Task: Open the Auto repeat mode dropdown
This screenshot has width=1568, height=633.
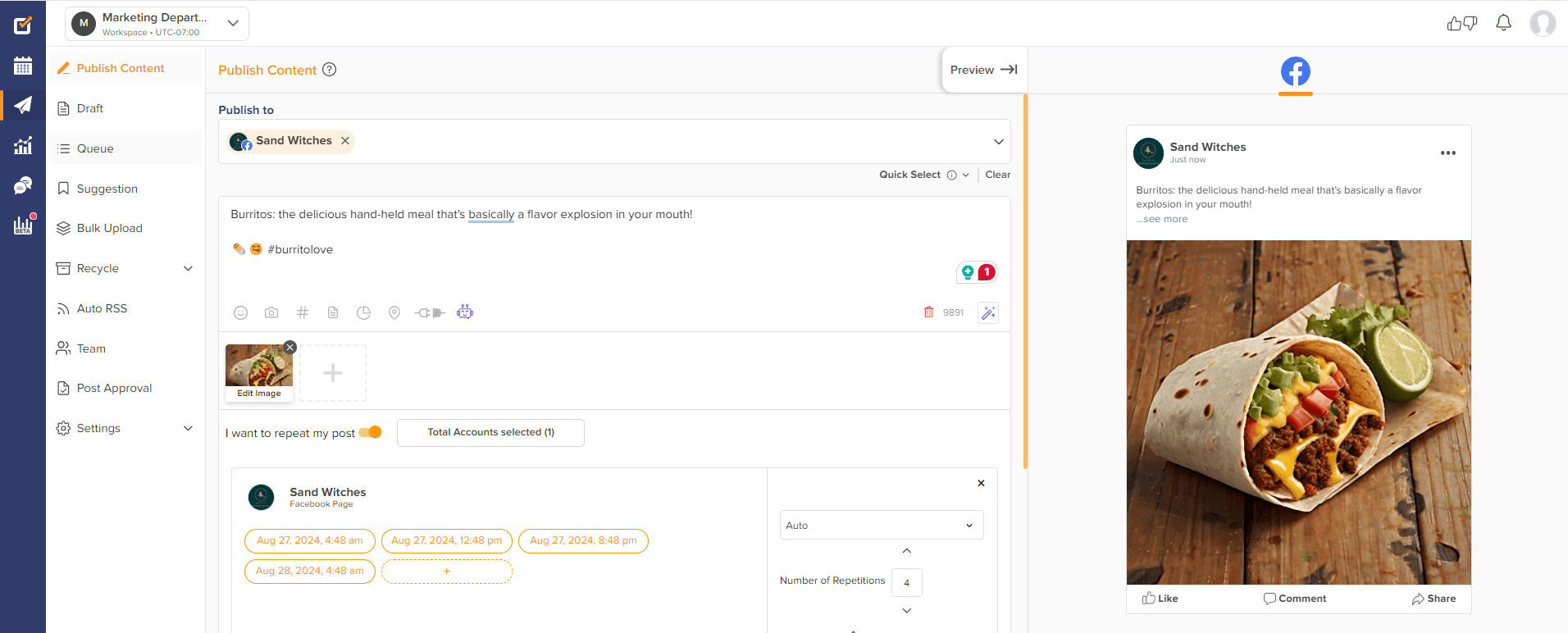Action: 882,525
